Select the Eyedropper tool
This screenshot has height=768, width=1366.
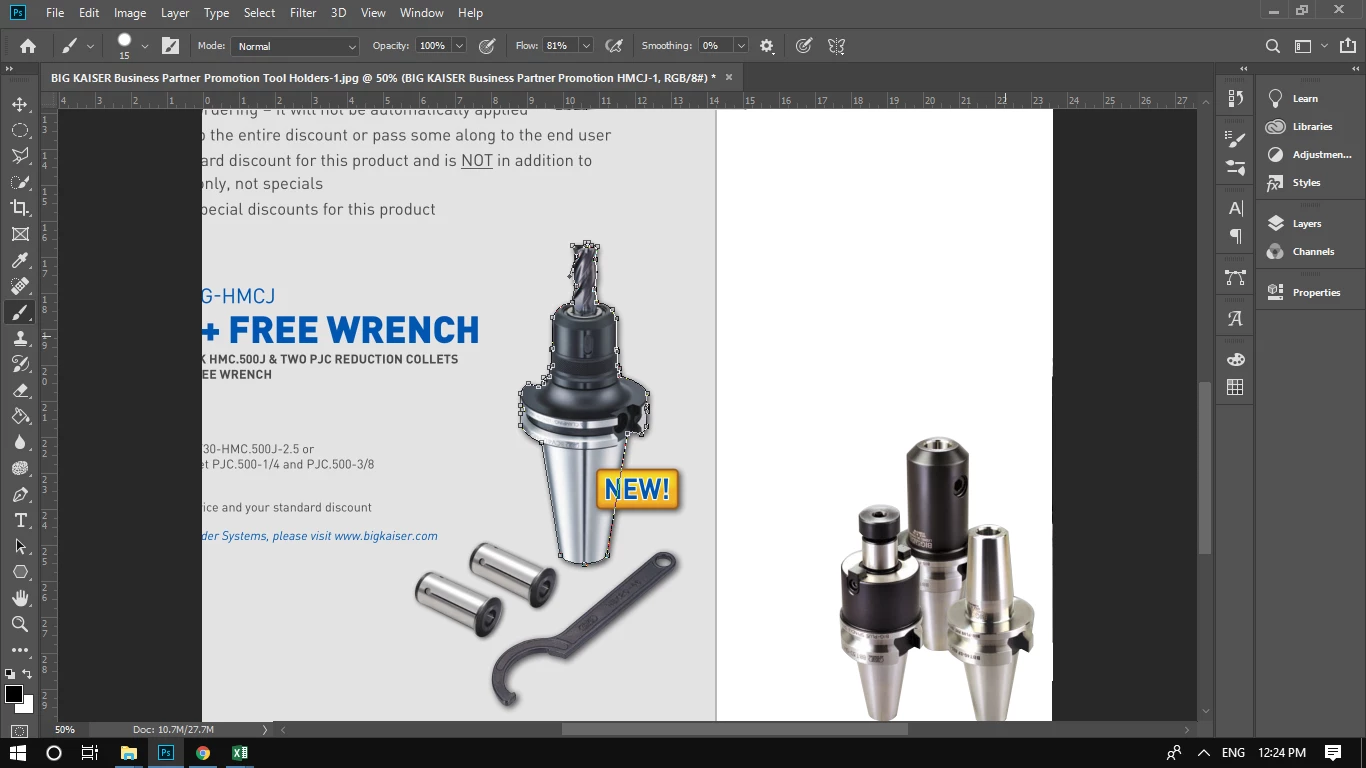click(x=20, y=260)
